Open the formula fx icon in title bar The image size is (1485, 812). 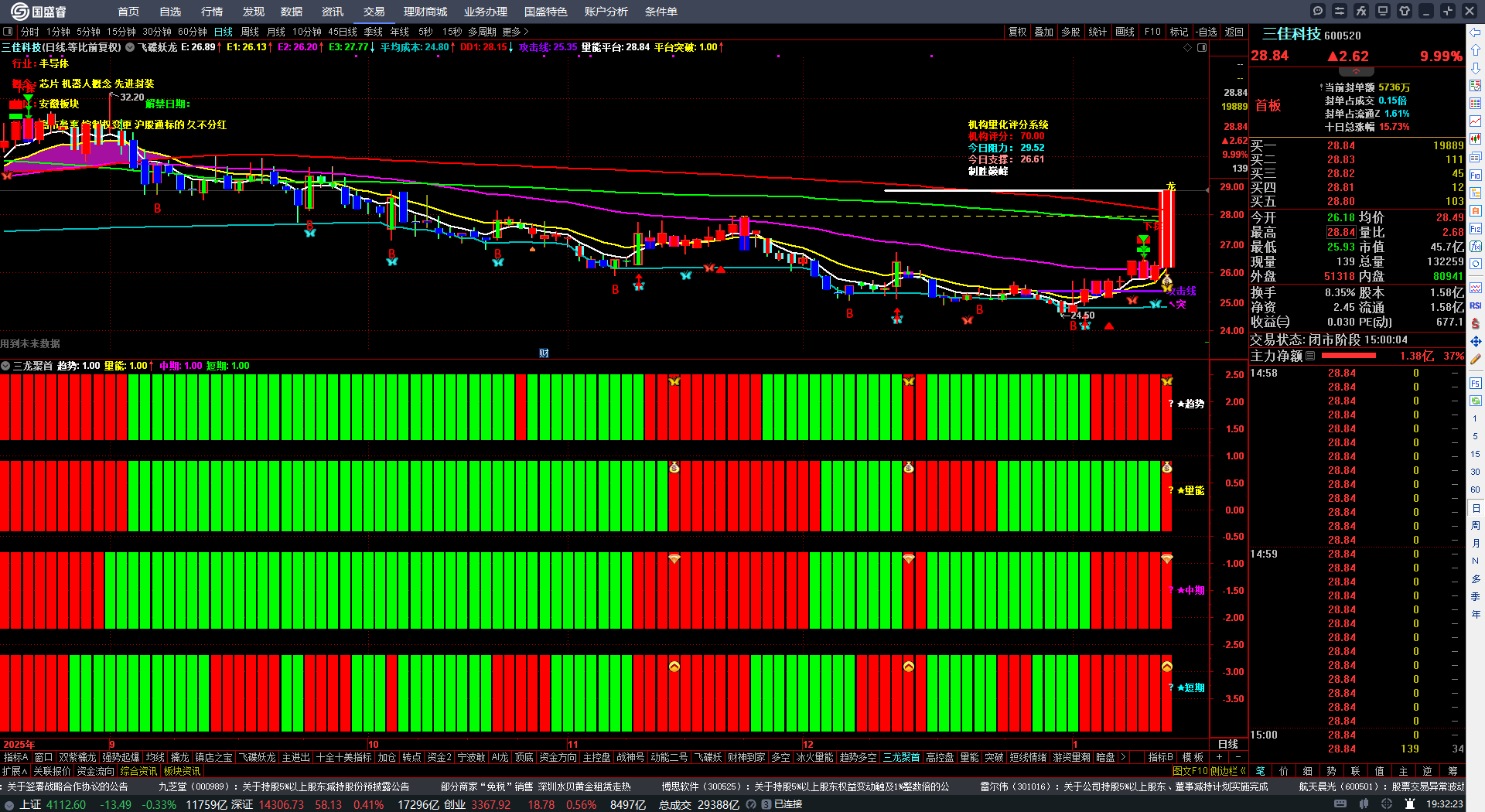point(1361,11)
